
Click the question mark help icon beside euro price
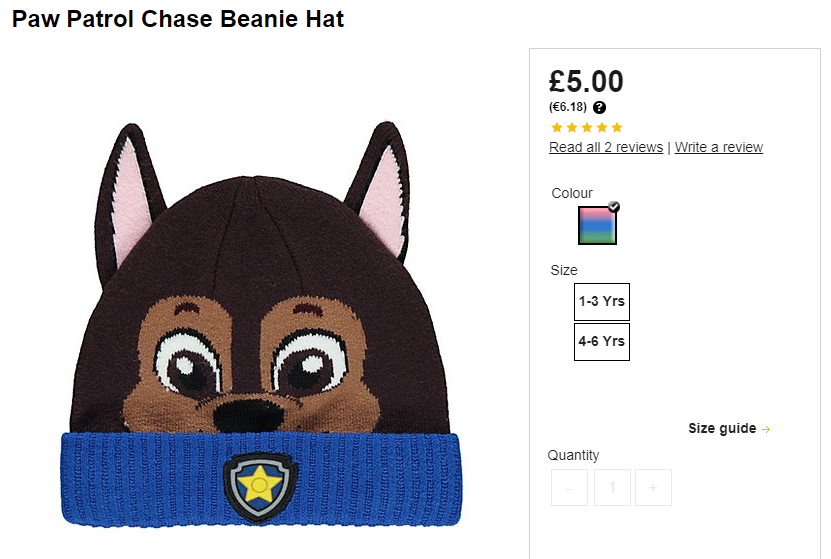[599, 108]
